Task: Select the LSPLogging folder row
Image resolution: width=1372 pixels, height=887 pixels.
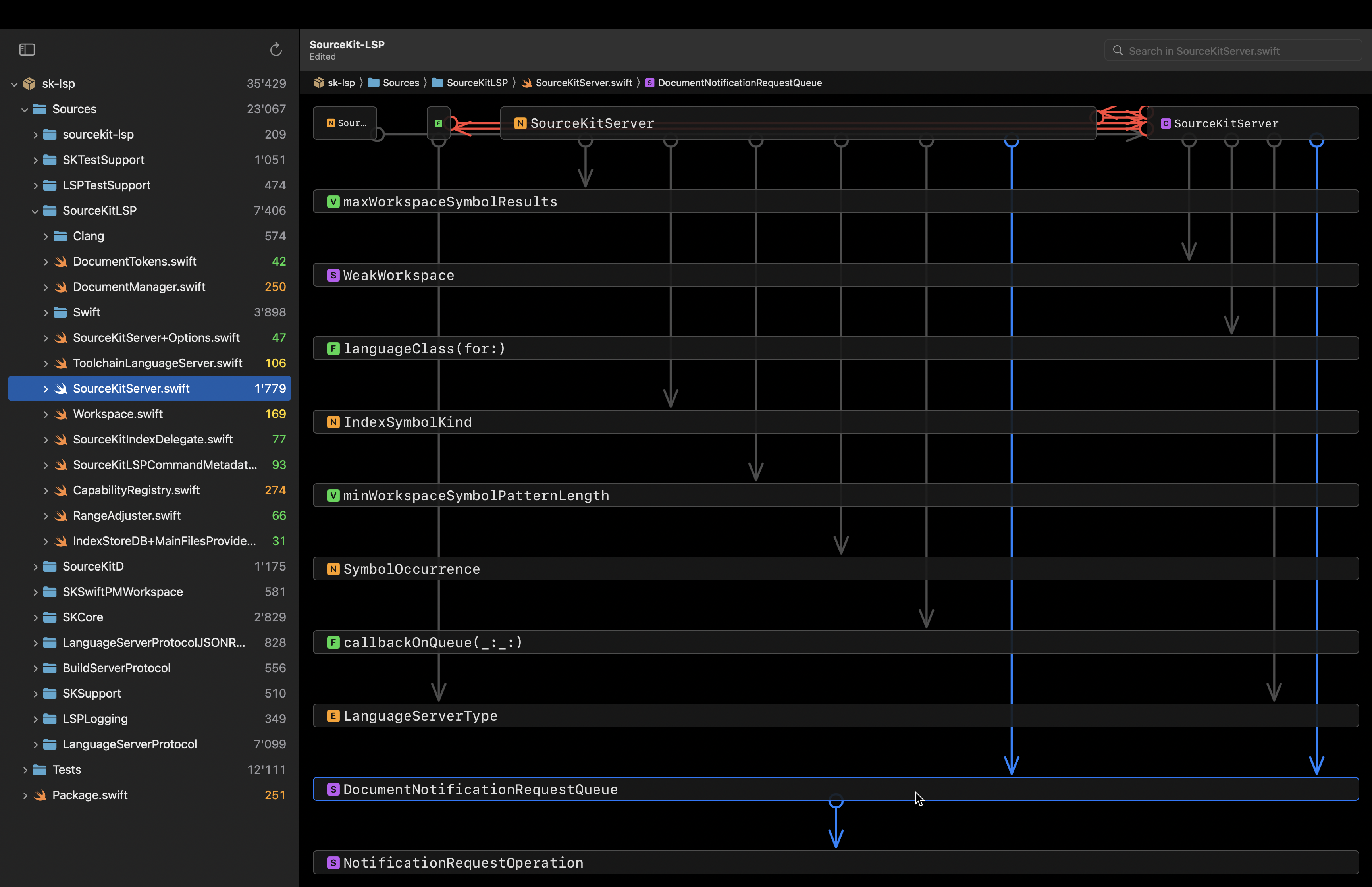Action: (150, 719)
